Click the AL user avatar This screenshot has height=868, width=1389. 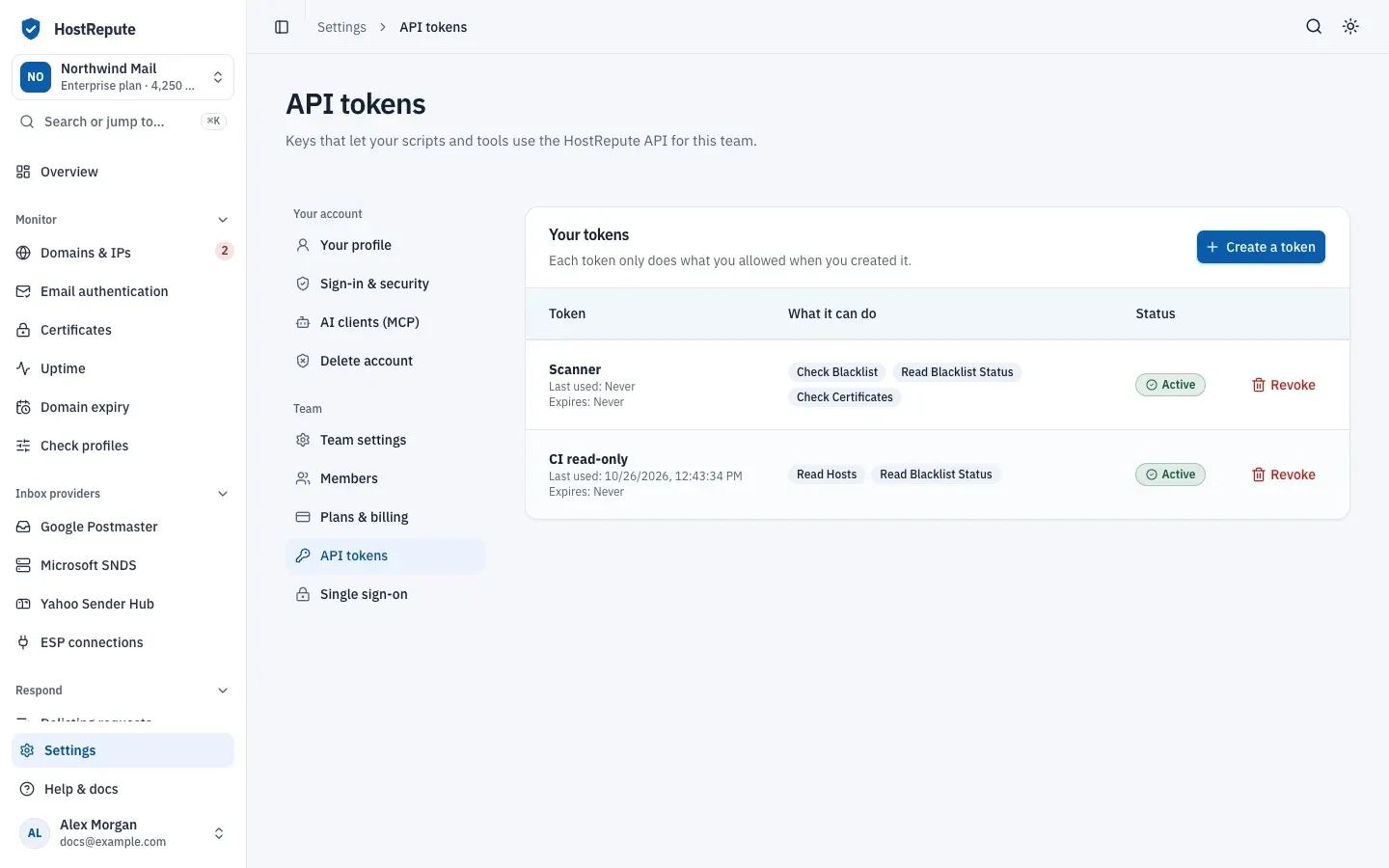pyautogui.click(x=35, y=833)
